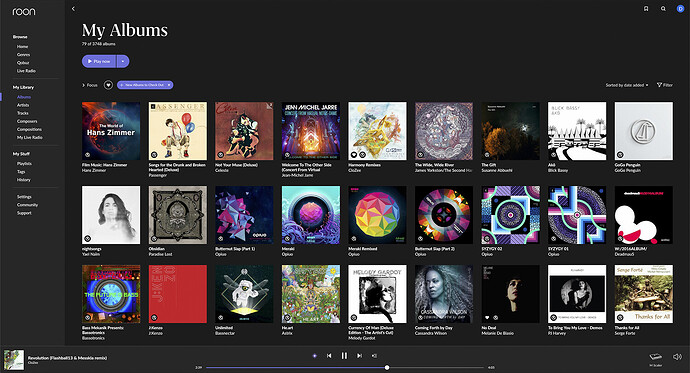The image size is (690, 373).
Task: Click the Qobuz badge on the GoGo Penguin cover
Action: point(620,155)
